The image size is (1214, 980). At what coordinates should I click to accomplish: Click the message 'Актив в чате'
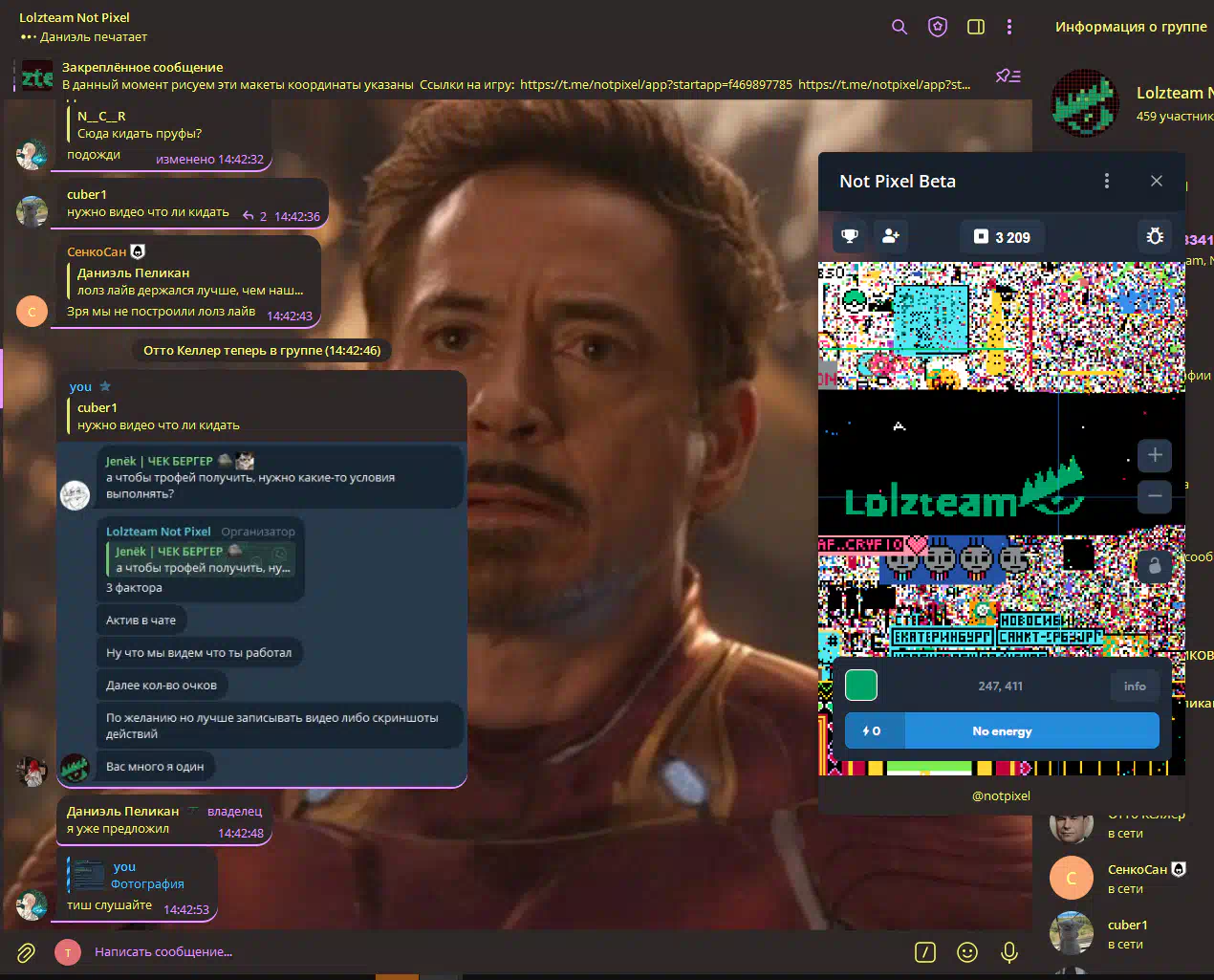click(x=141, y=621)
